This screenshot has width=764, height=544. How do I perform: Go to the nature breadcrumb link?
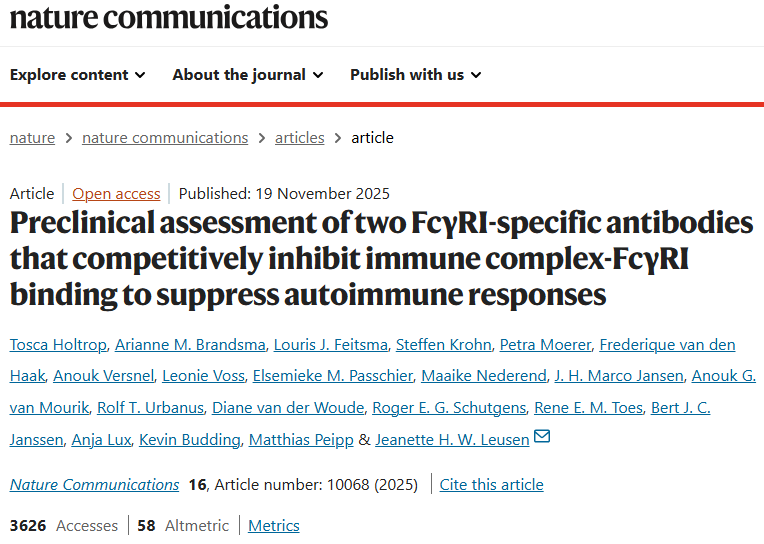(x=32, y=138)
